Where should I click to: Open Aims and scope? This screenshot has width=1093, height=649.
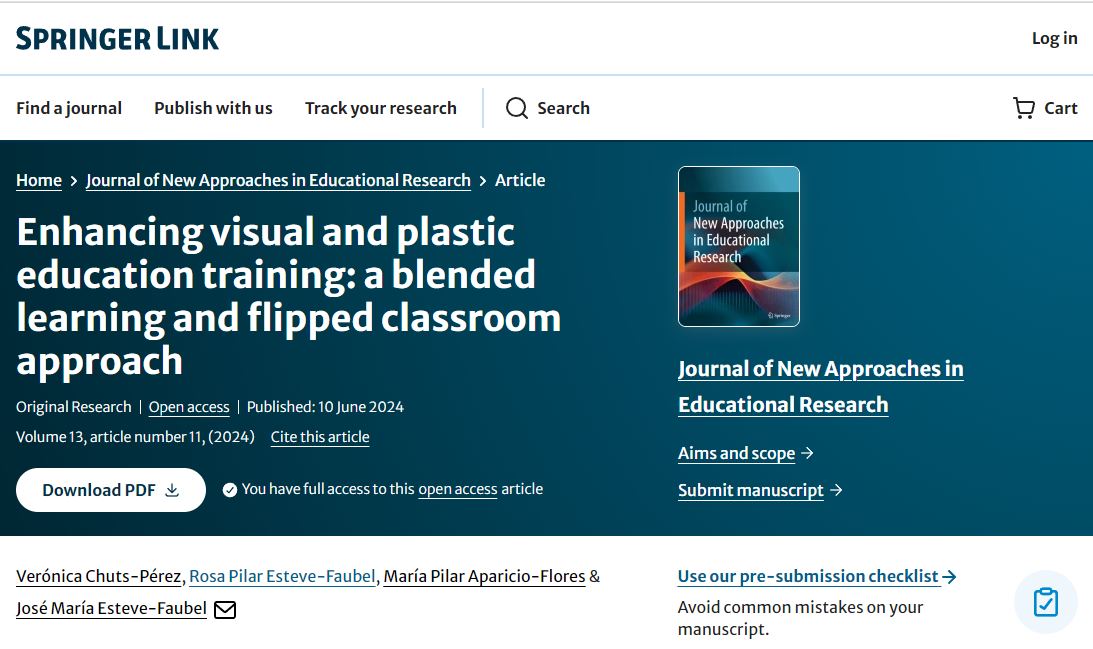click(x=737, y=453)
